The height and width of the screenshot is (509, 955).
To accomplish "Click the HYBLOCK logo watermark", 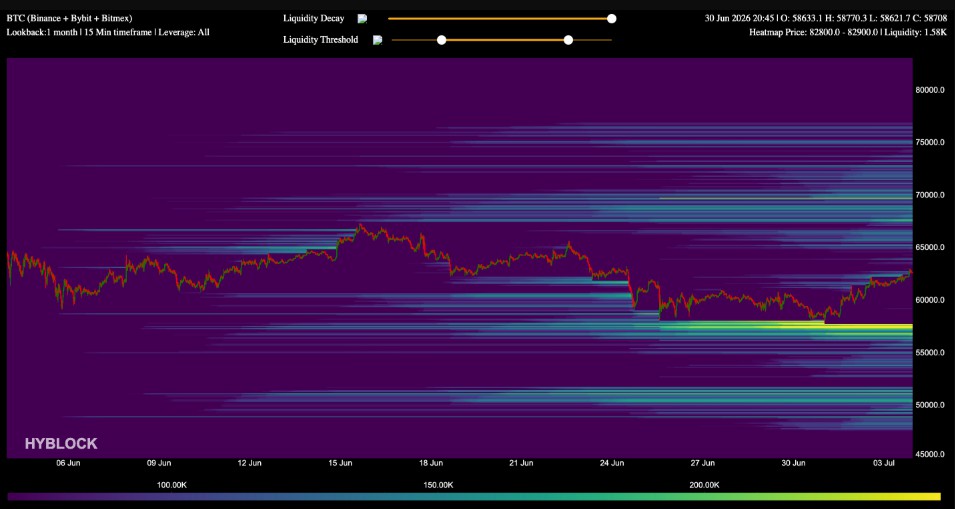I will pyautogui.click(x=61, y=444).
